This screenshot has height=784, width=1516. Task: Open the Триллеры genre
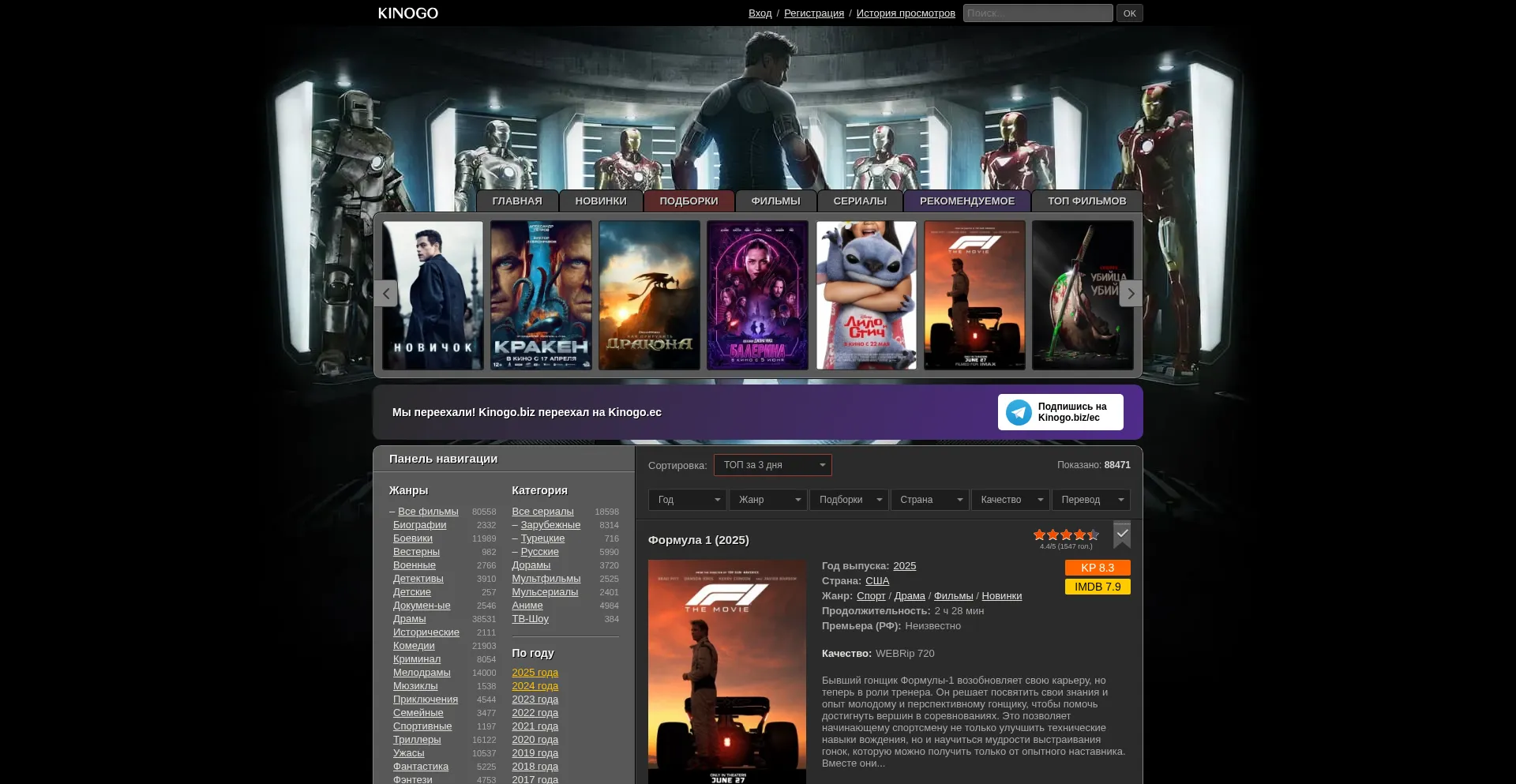pos(417,740)
